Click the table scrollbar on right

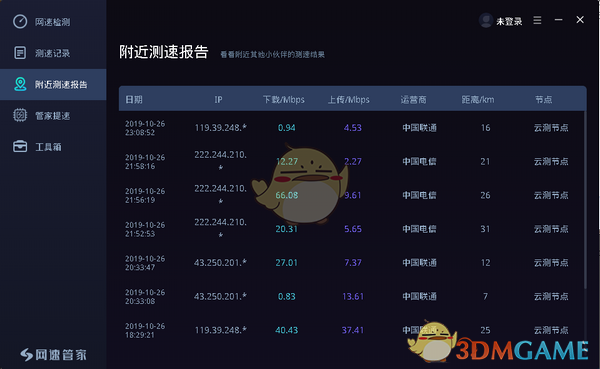click(585, 199)
